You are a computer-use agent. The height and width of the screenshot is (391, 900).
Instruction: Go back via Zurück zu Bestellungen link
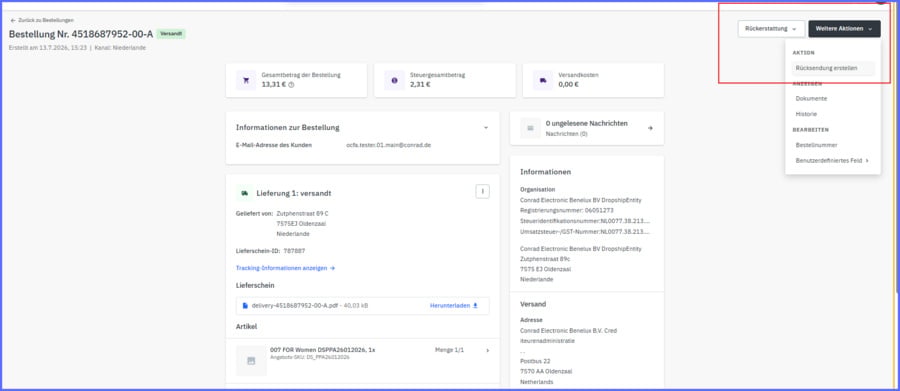(41, 20)
